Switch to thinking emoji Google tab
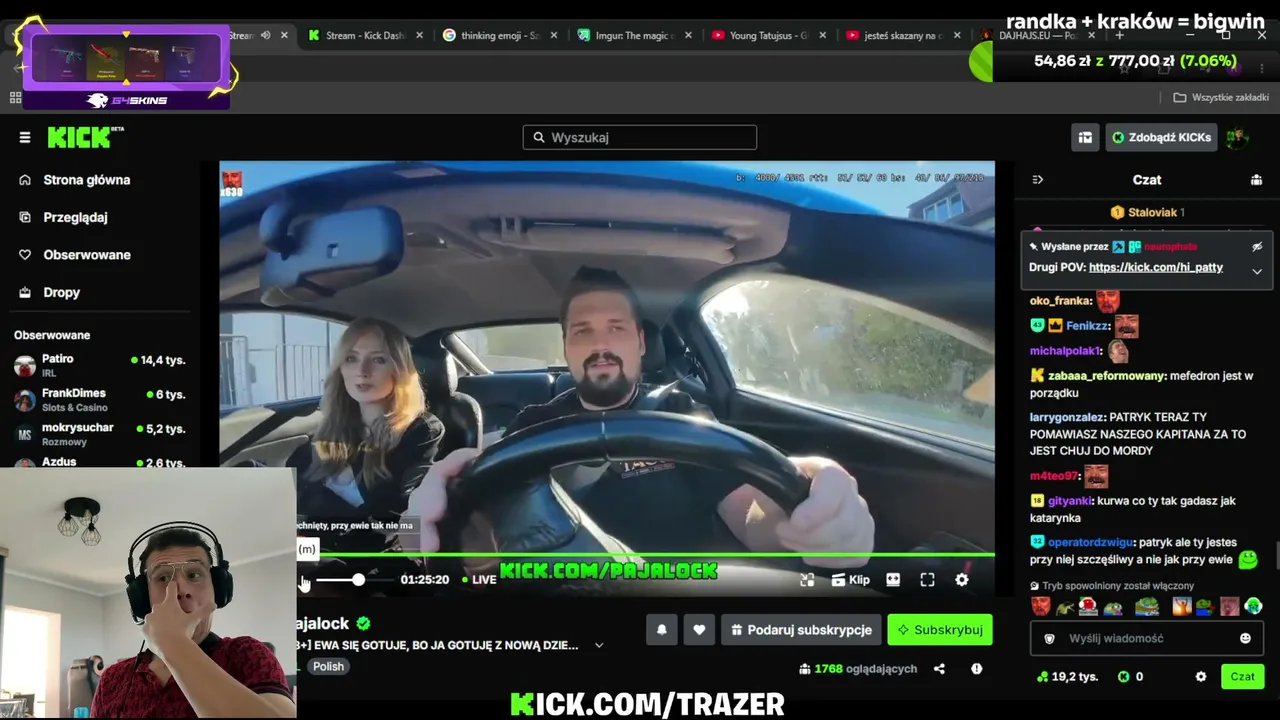 (500, 36)
